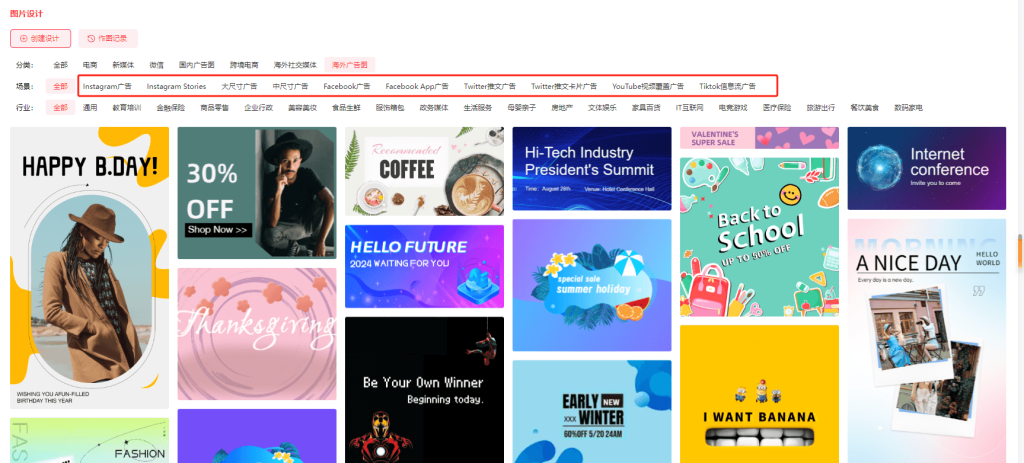The height and width of the screenshot is (463, 1024).
Task: Open the Recommended COFFEE template
Action: point(424,171)
